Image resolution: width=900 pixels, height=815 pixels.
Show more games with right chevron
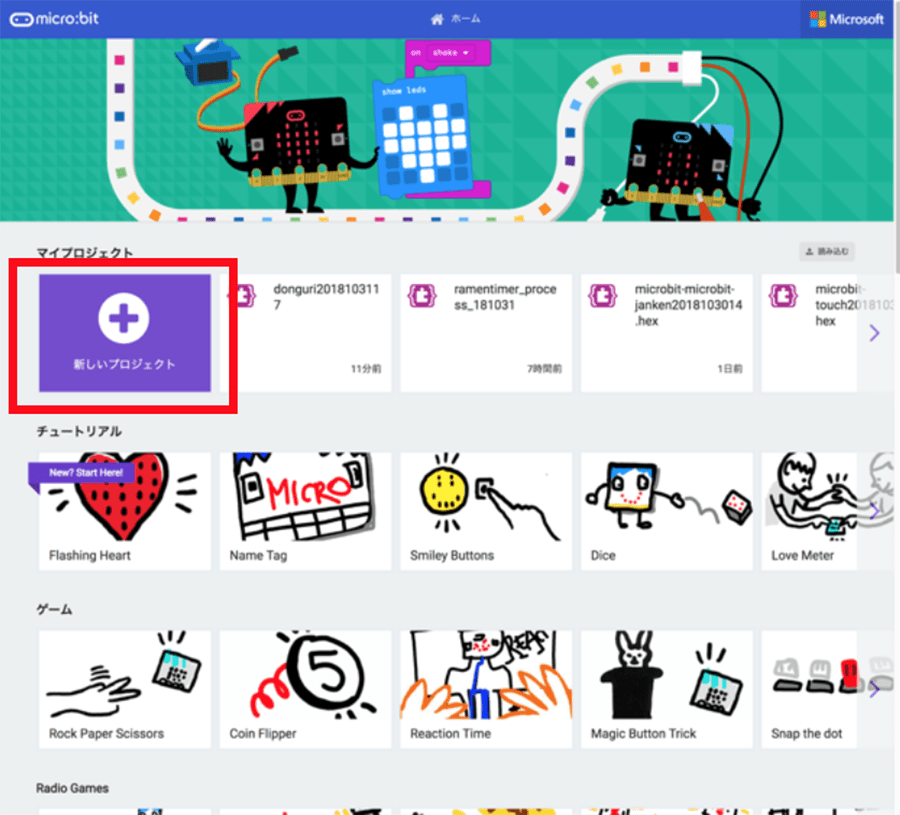874,689
